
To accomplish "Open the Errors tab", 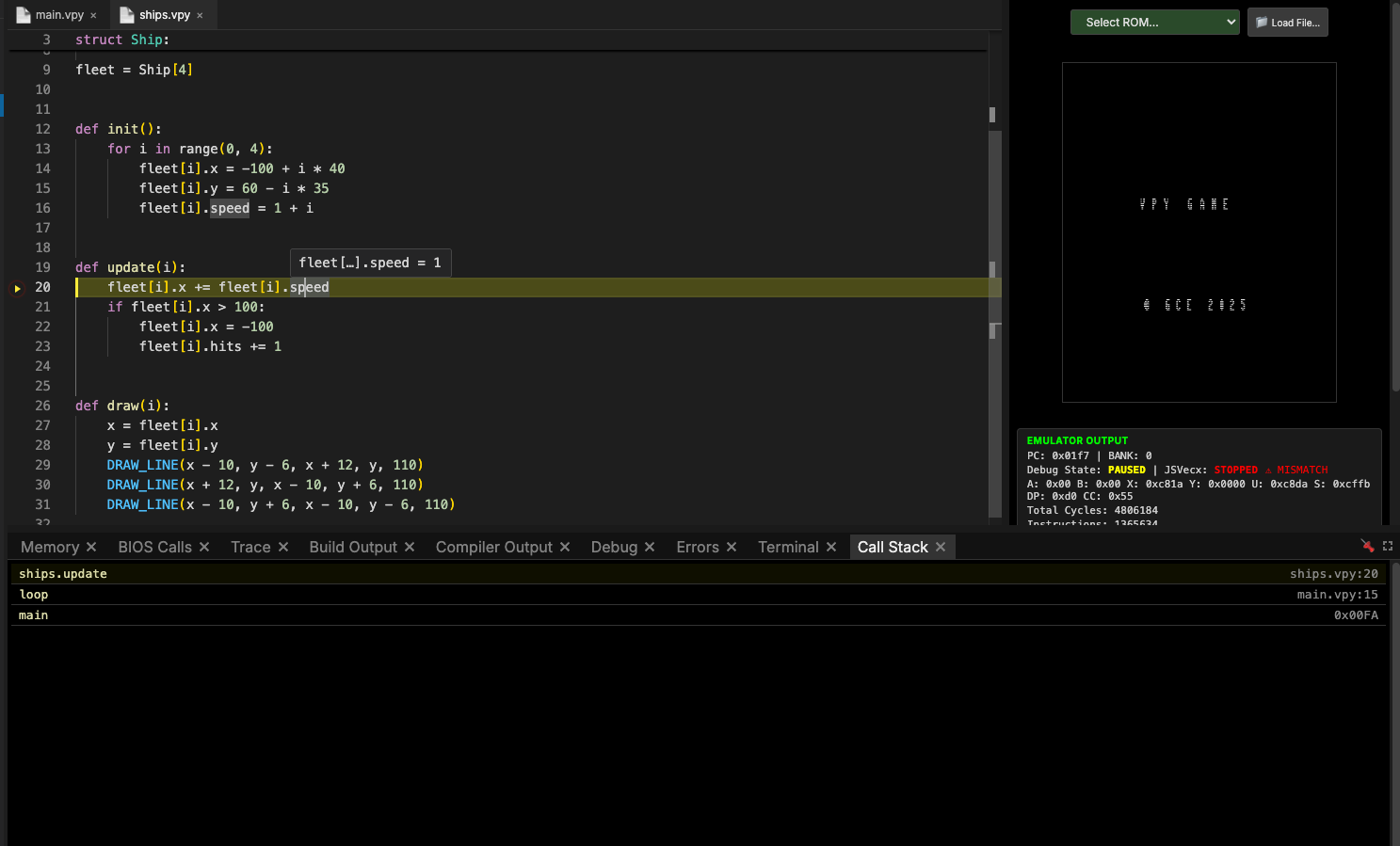I will coord(698,547).
